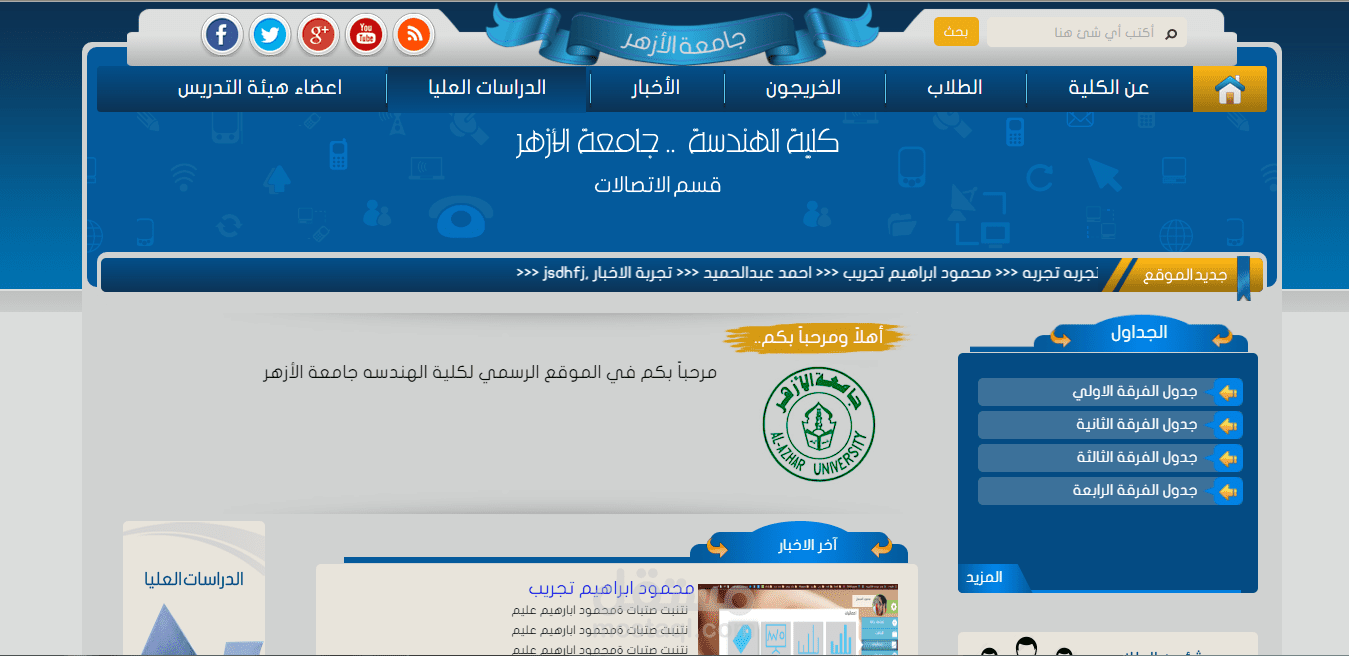Image resolution: width=1349 pixels, height=656 pixels.
Task: Click the الجداول panel header
Action: [x=1139, y=333]
